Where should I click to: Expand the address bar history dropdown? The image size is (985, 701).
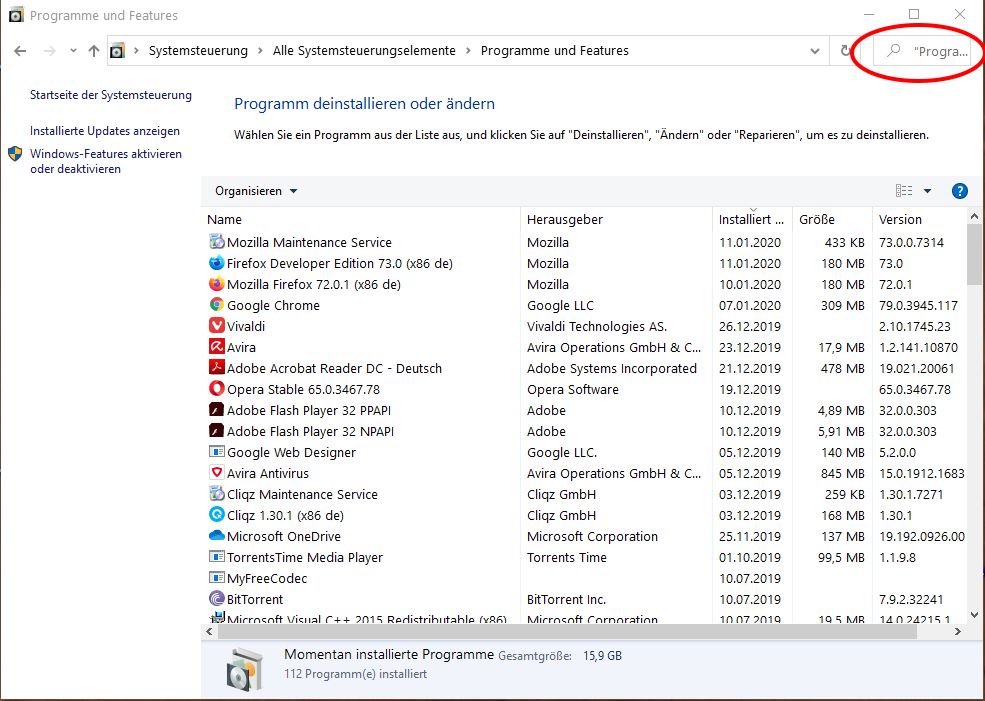(815, 51)
